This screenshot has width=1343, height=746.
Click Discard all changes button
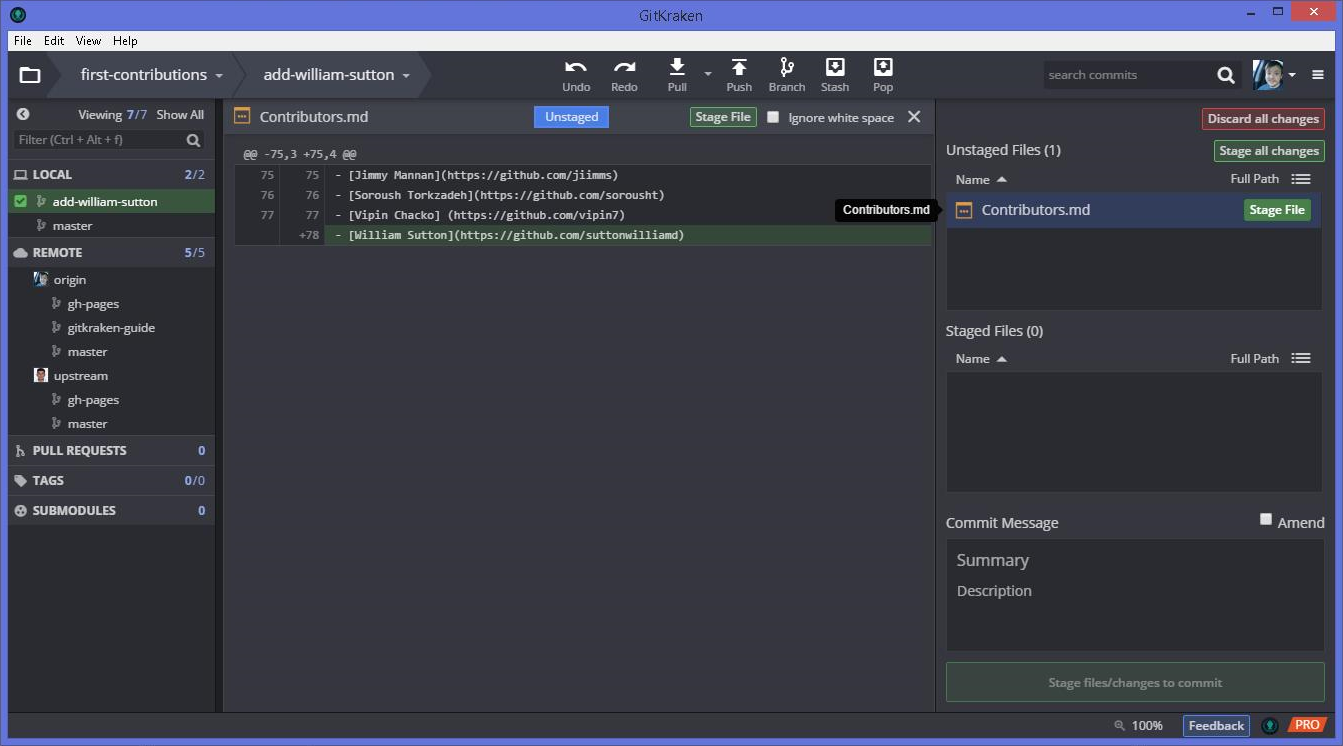[1263, 119]
